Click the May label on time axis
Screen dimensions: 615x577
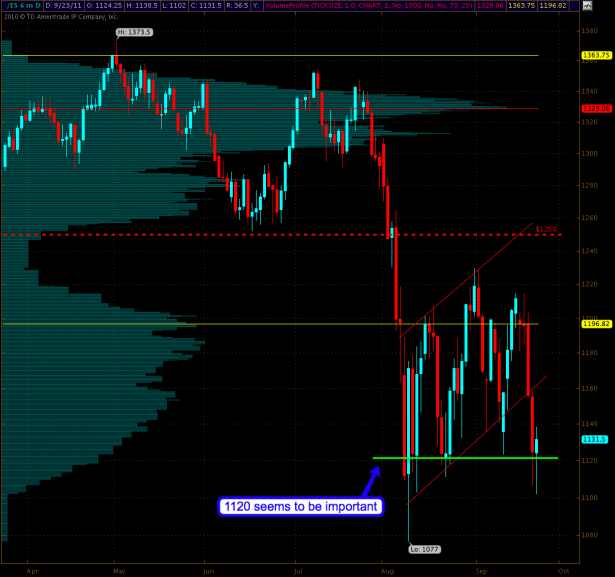[x=119, y=571]
